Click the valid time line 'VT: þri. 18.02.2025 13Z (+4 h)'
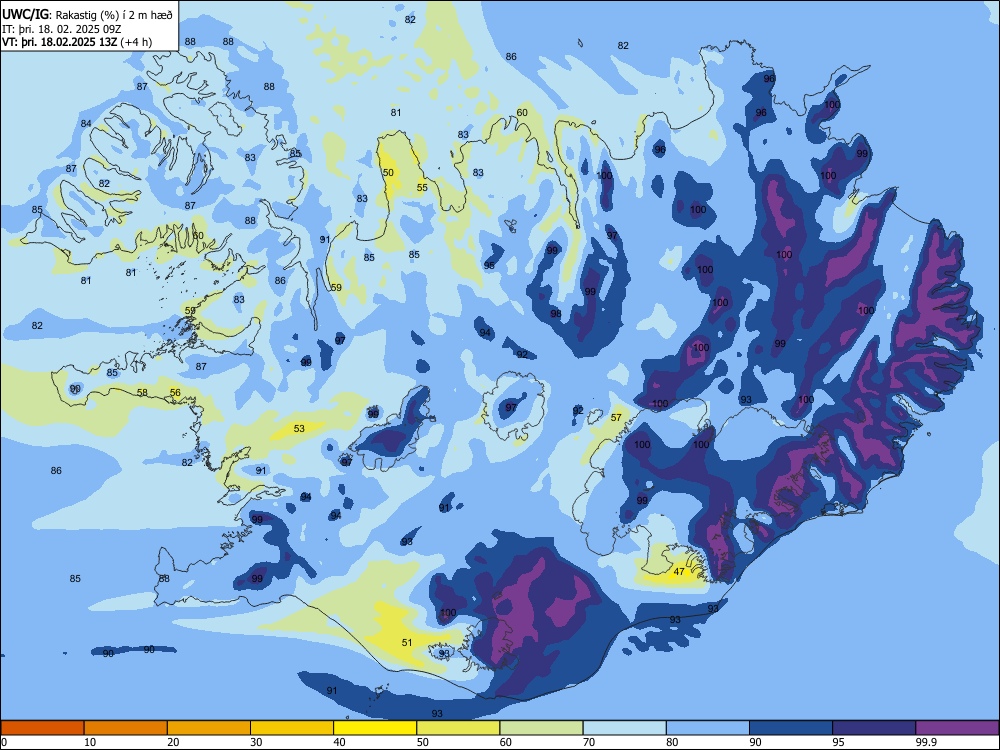 pos(77,43)
